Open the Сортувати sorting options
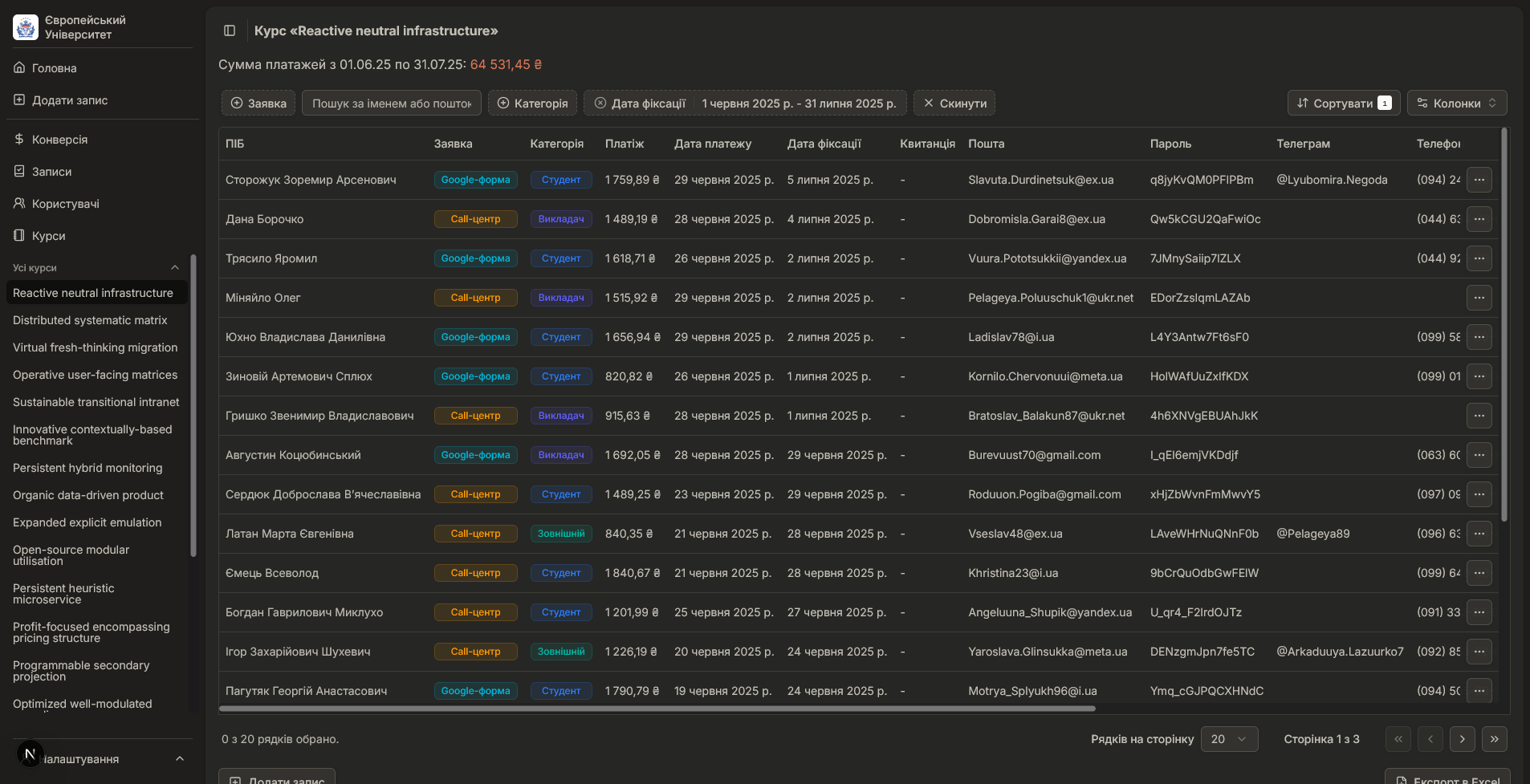 (x=1343, y=104)
